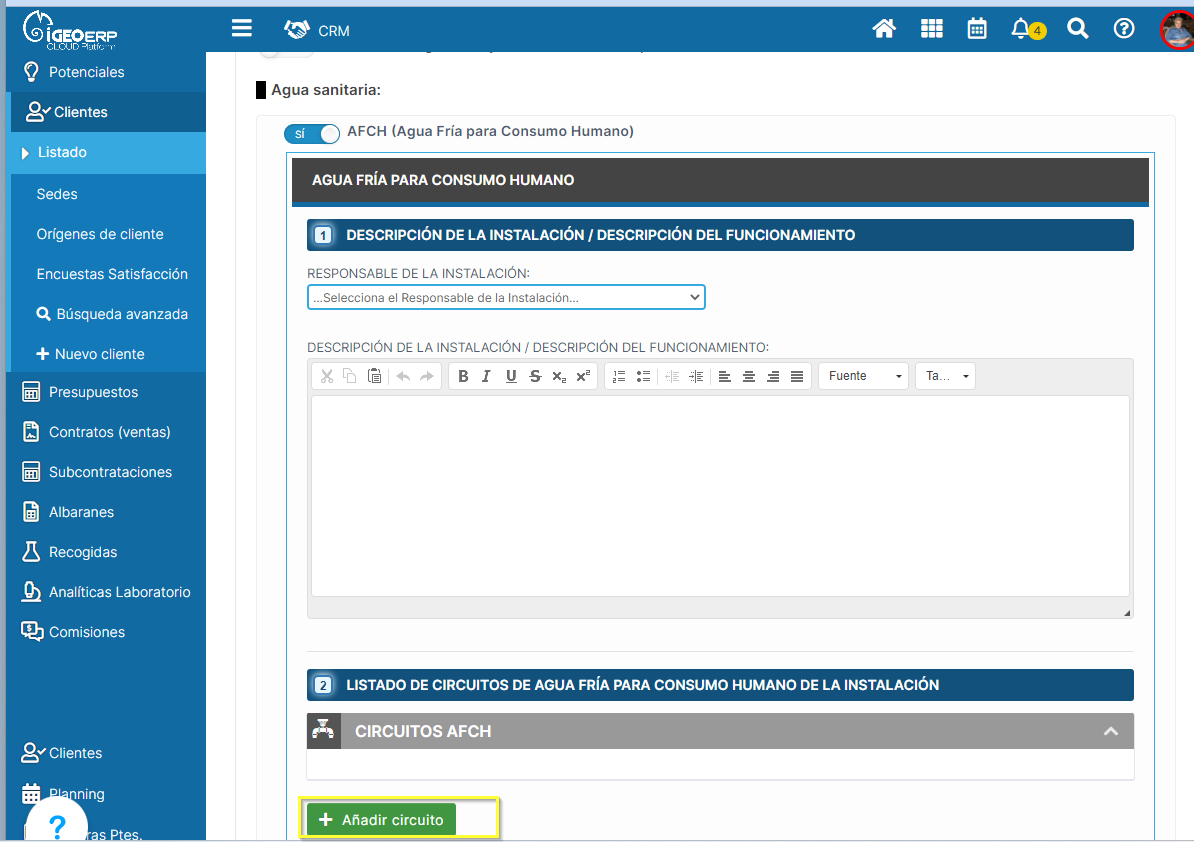The width and height of the screenshot is (1194, 842).
Task: Open the notifications bell
Action: (x=1022, y=29)
